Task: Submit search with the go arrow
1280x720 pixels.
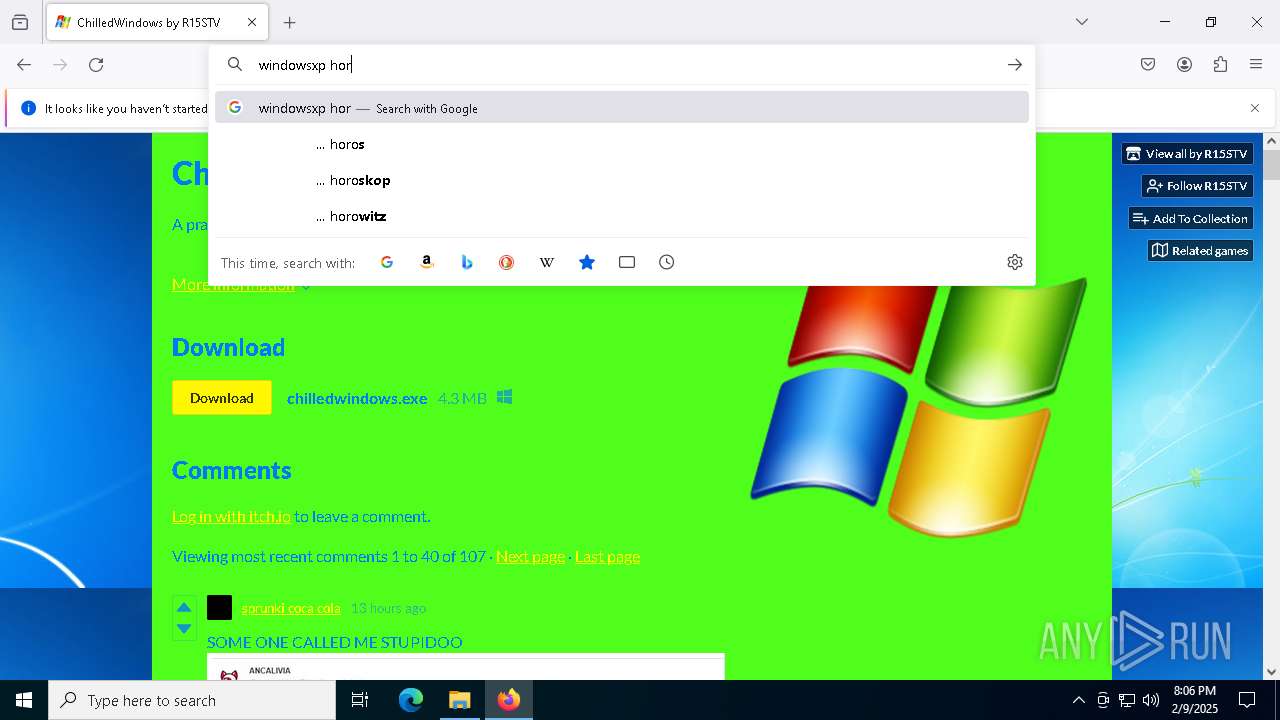Action: [1015, 65]
